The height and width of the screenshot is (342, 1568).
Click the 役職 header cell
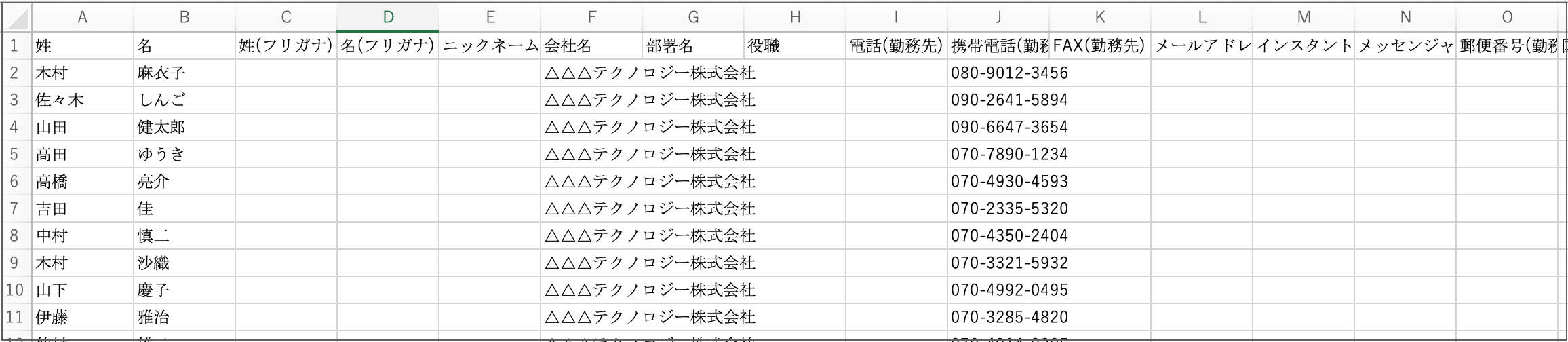[x=795, y=45]
